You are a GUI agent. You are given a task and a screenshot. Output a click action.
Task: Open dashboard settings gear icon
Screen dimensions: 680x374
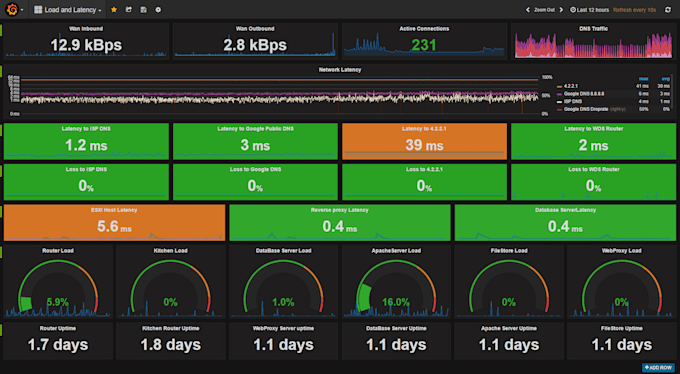[x=158, y=10]
